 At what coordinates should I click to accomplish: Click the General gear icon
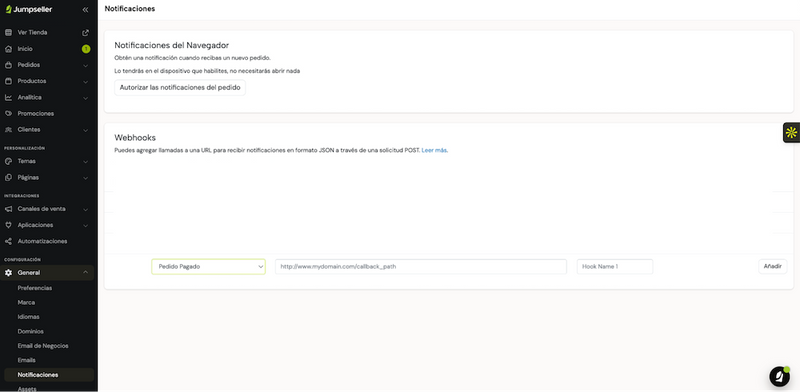pyautogui.click(x=8, y=273)
